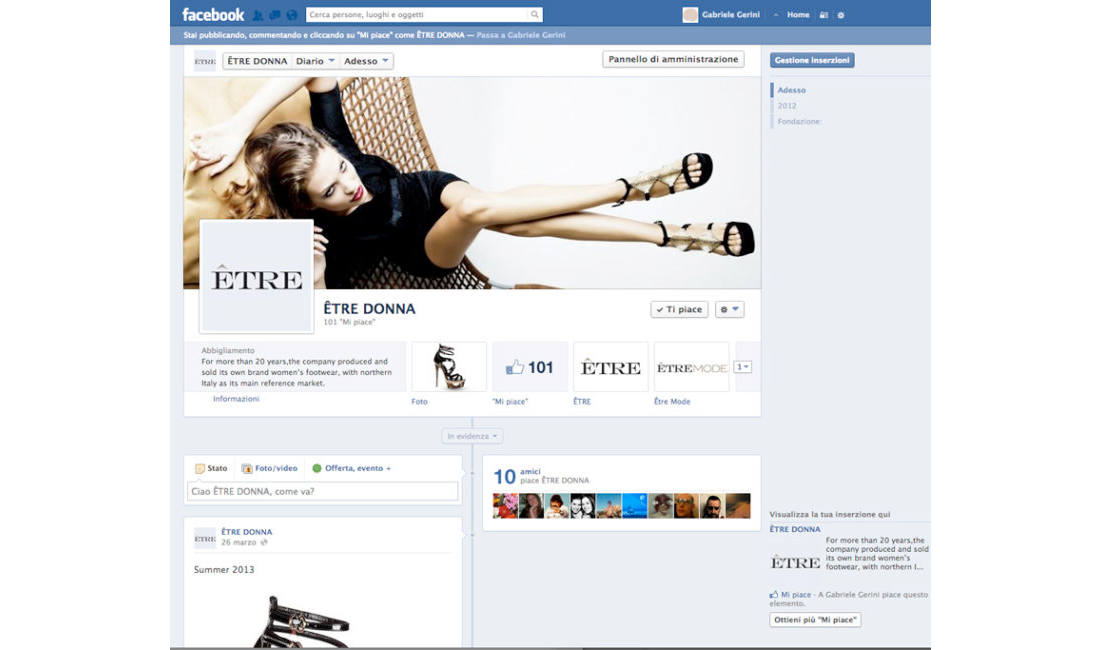1101x650 pixels.
Task: Expand more apps dropdown showing 1
Action: tap(742, 366)
